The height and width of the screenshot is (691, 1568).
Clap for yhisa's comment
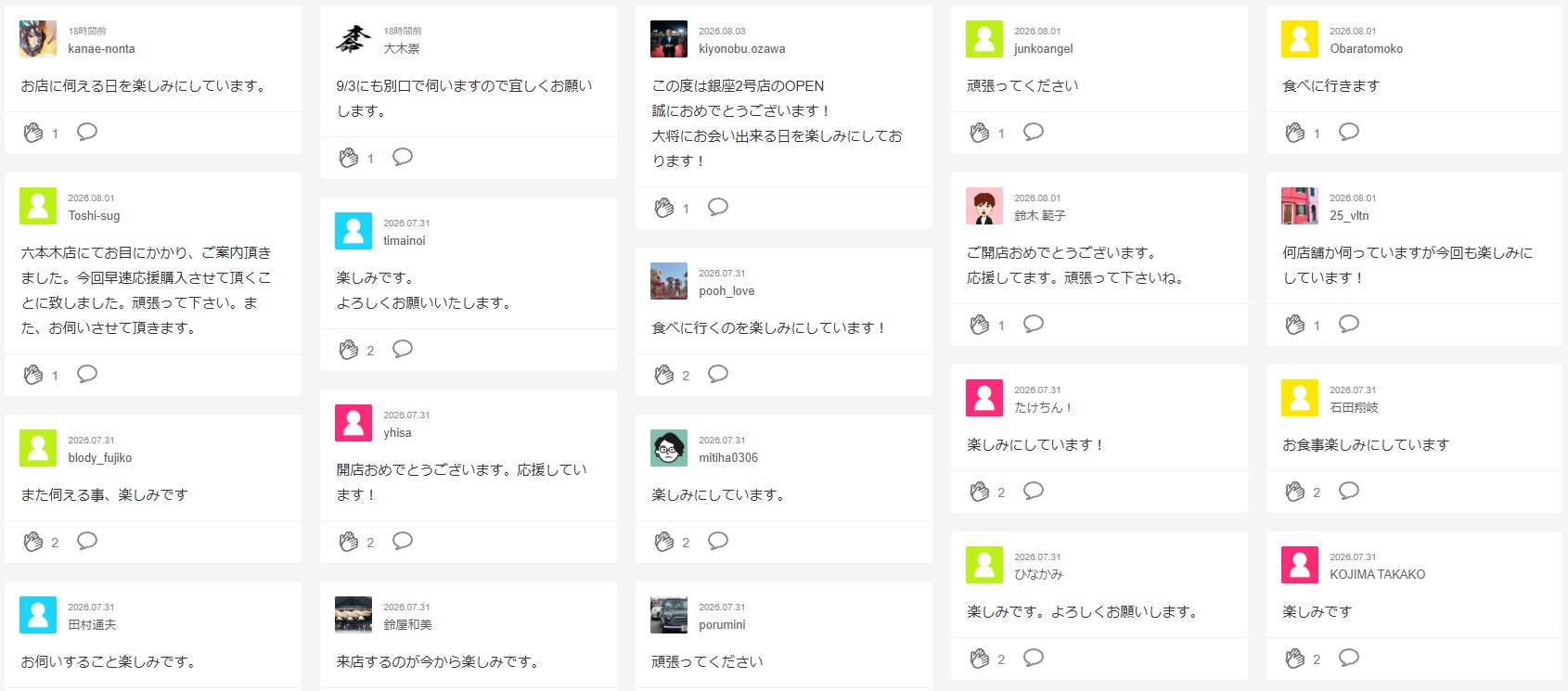click(349, 542)
